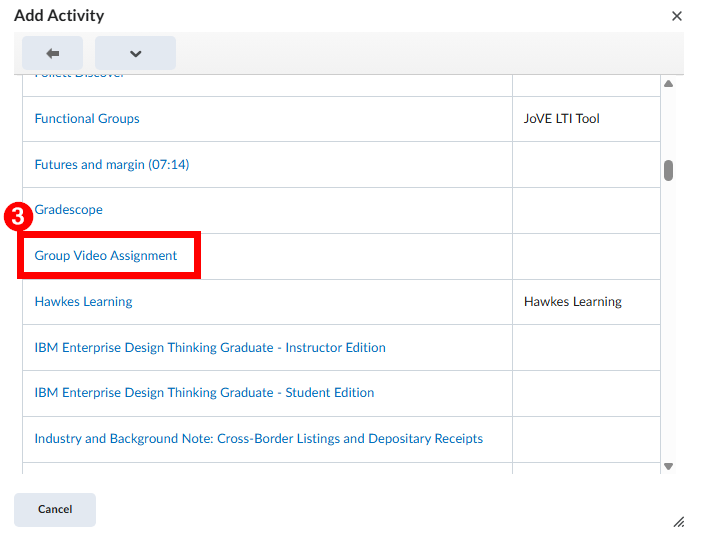Select IBM Enterprise Design Thinking Instructor Edition
The image size is (704, 541).
(210, 348)
